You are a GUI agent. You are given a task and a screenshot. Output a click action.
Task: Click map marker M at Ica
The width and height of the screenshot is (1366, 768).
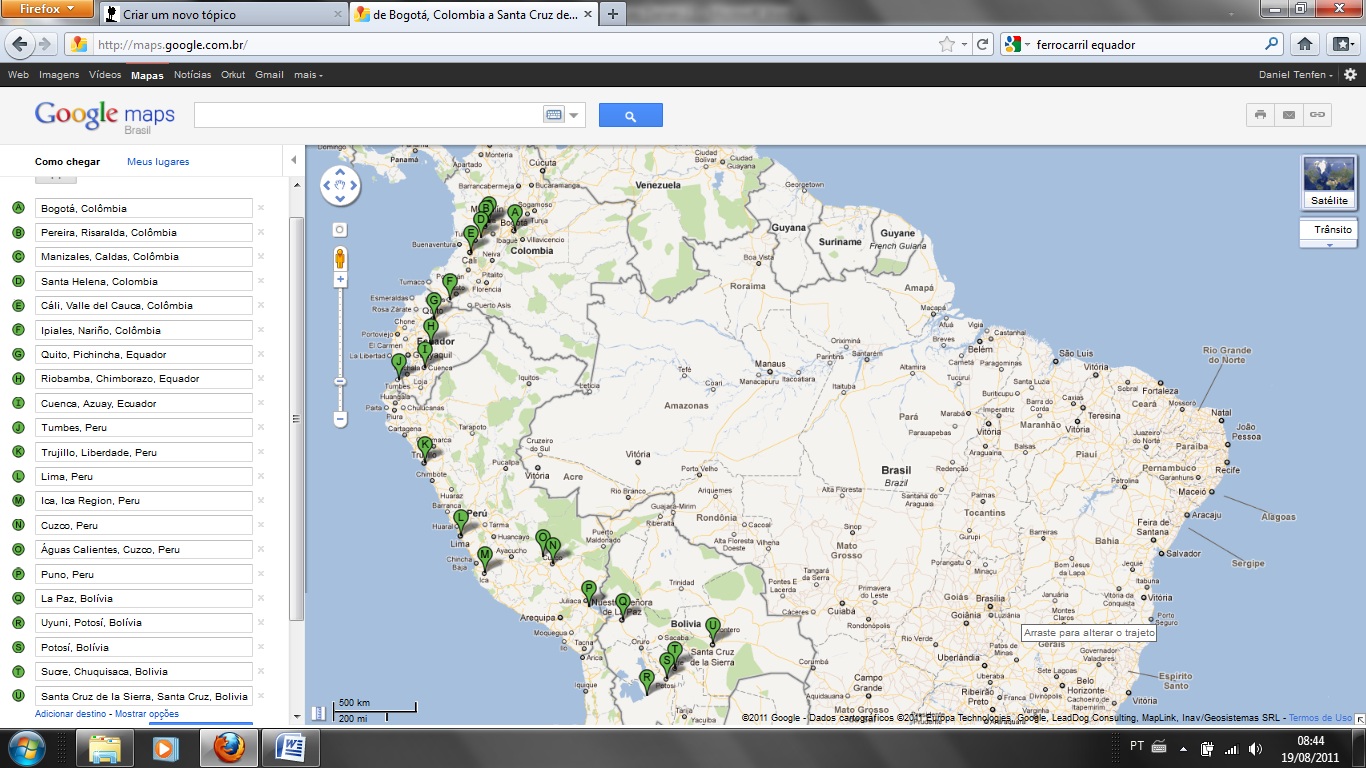point(484,560)
